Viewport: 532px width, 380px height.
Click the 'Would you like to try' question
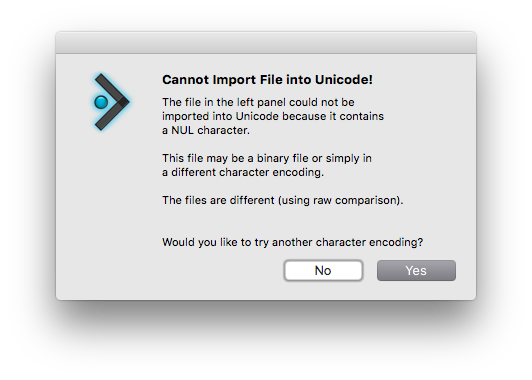tap(292, 242)
